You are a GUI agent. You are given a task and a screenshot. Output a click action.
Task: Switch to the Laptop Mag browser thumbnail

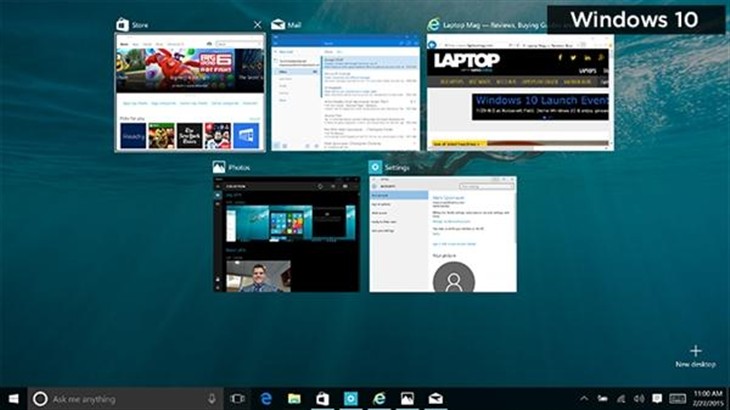click(x=520, y=92)
